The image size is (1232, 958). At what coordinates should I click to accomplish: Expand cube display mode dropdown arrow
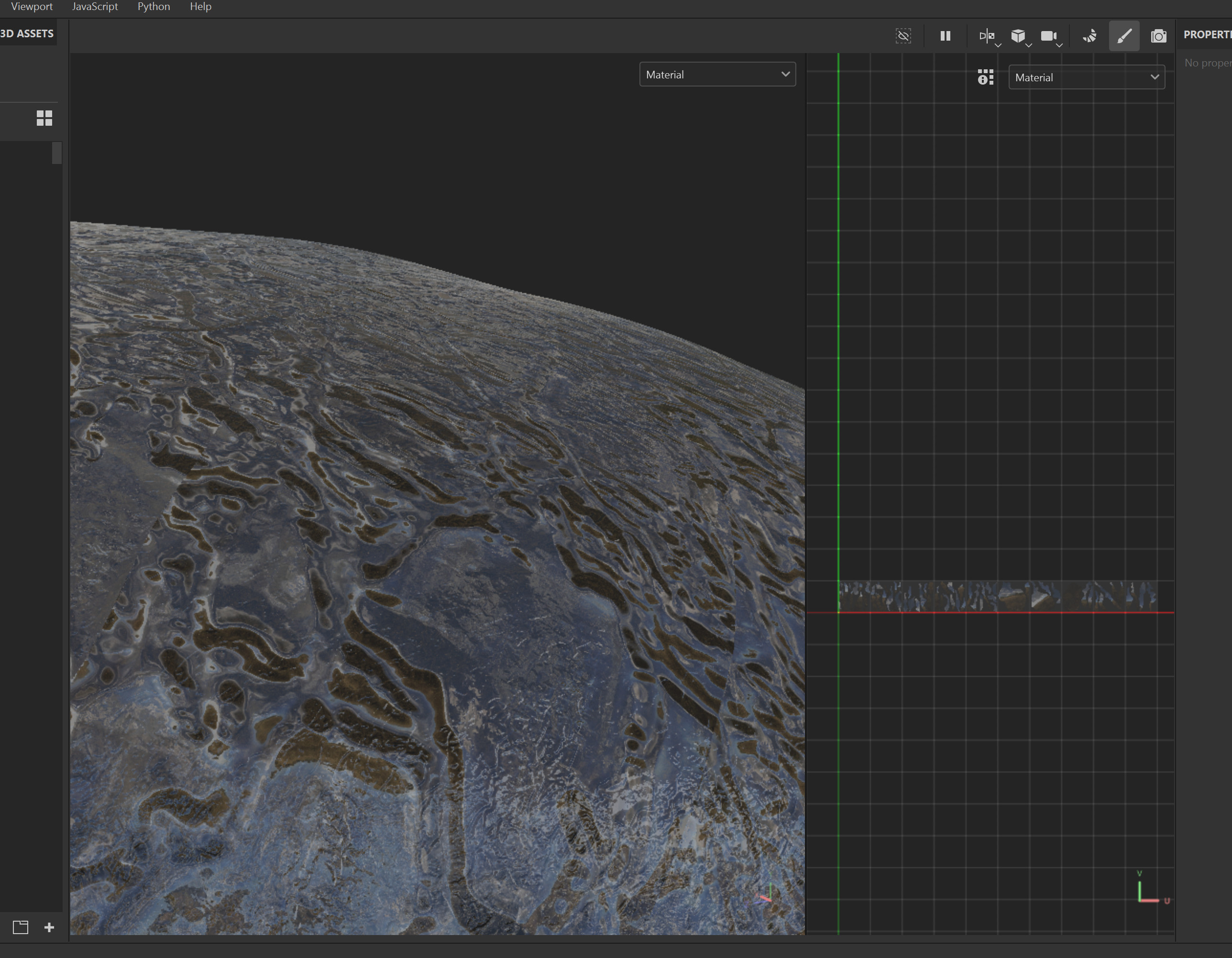coord(1028,45)
